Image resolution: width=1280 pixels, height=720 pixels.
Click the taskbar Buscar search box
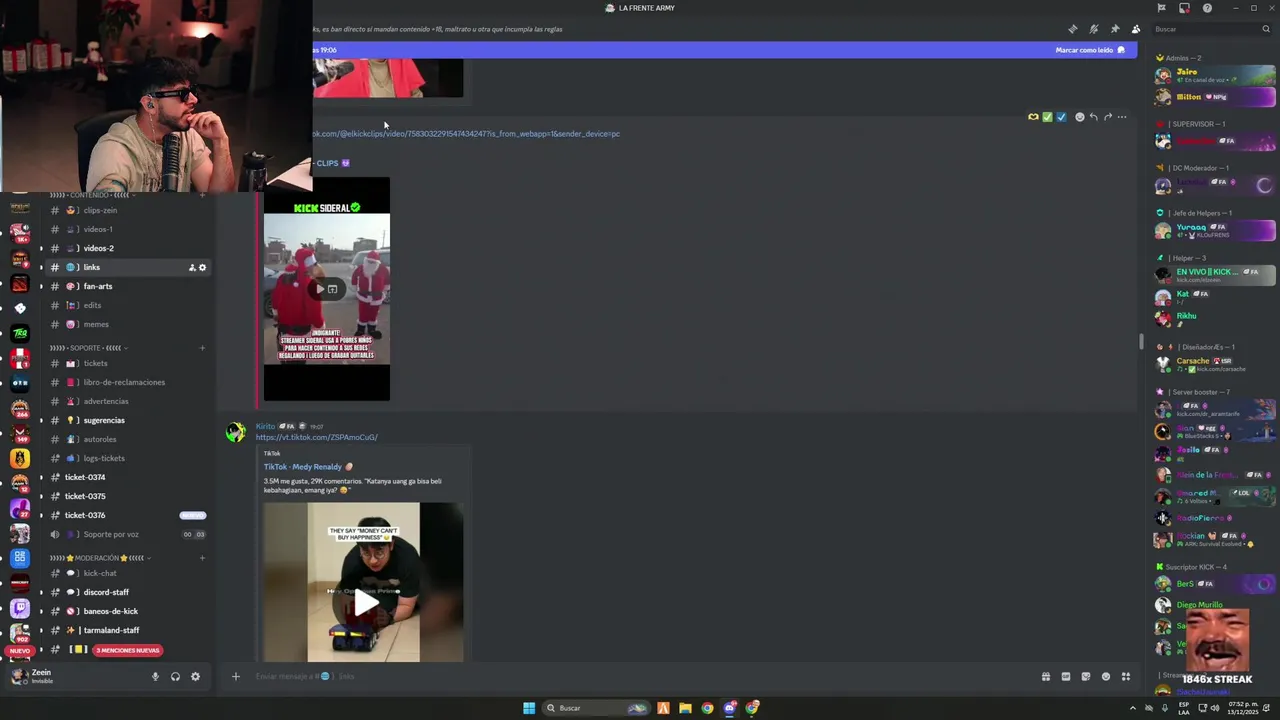(596, 708)
